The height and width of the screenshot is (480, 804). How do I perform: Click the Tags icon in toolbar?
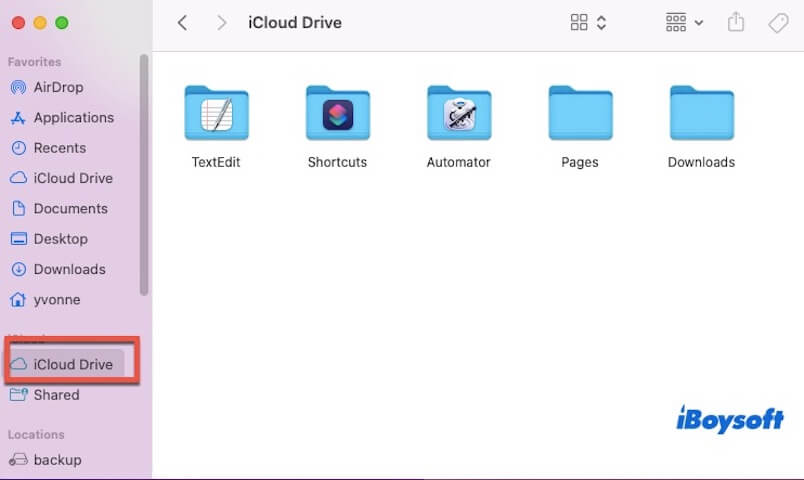[x=777, y=22]
